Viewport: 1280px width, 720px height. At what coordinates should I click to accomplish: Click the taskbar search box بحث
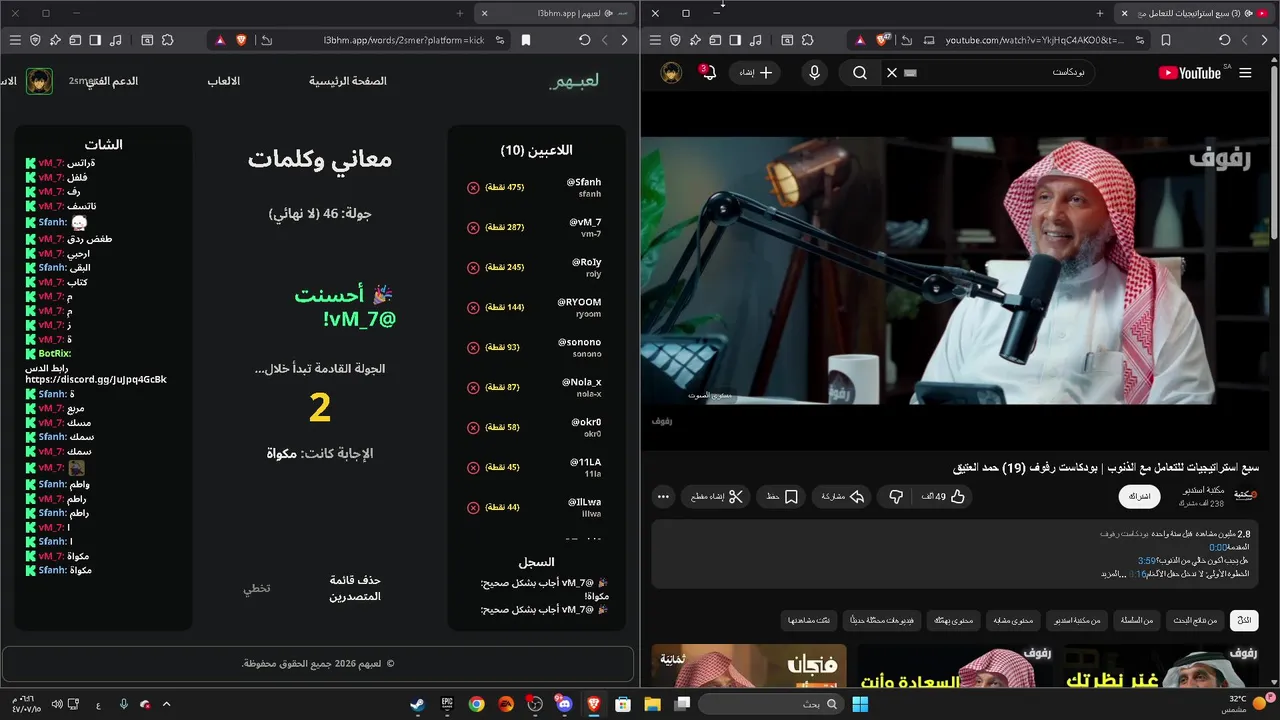pos(770,704)
